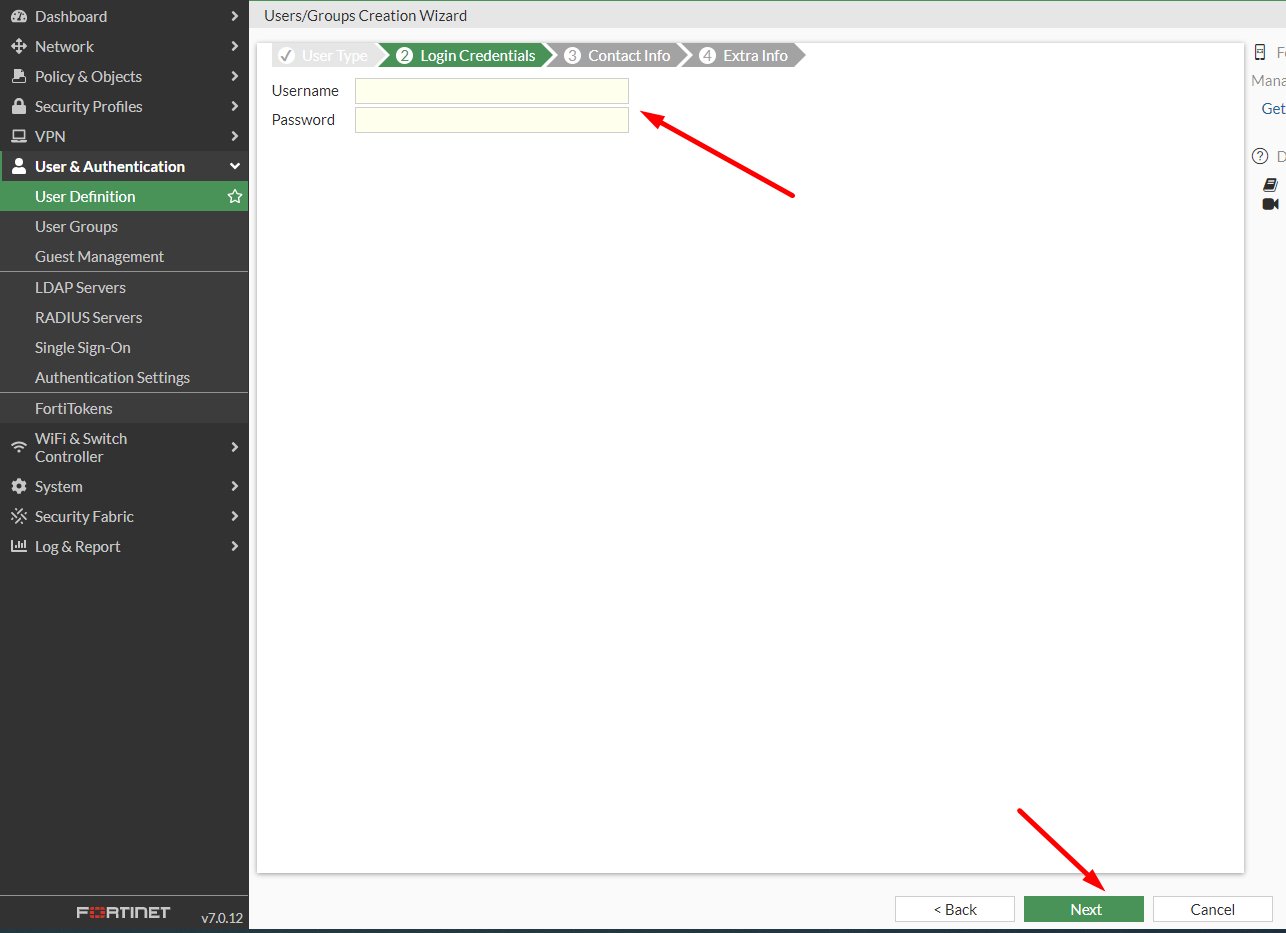Collapse the User & Authentication section chevron
Image resolution: width=1286 pixels, height=933 pixels.
pos(234,167)
